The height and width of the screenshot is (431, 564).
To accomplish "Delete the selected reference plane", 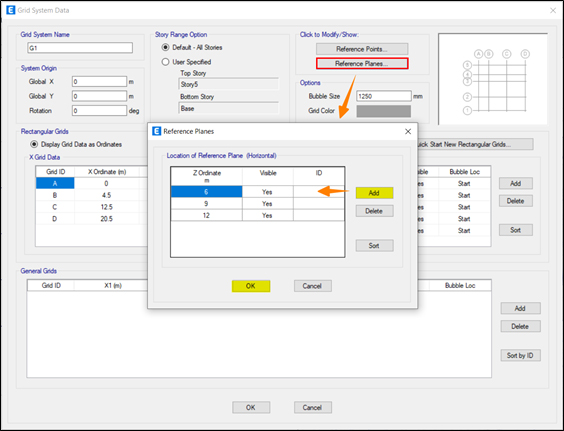I will click(x=374, y=211).
